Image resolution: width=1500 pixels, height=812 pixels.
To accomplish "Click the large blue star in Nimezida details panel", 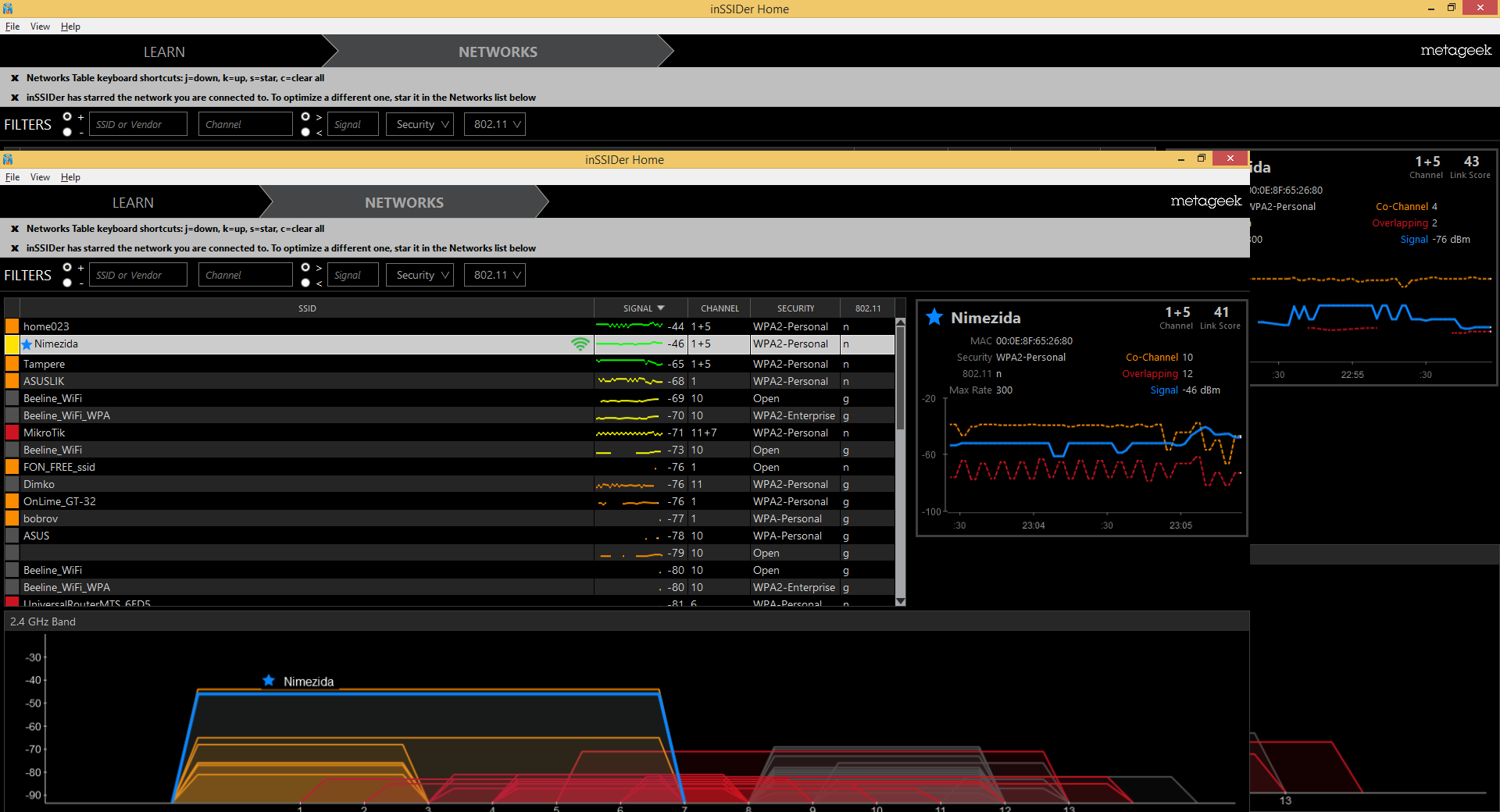I will 934,317.
